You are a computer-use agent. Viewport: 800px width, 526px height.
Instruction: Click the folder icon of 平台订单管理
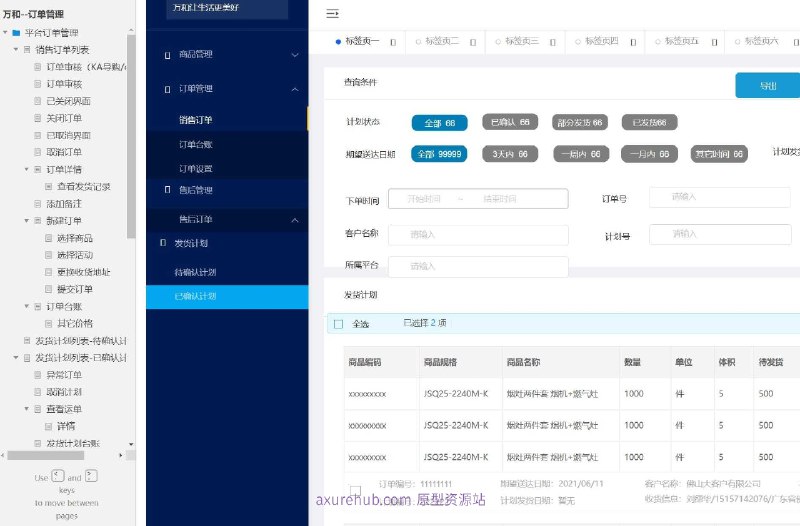coord(16,33)
